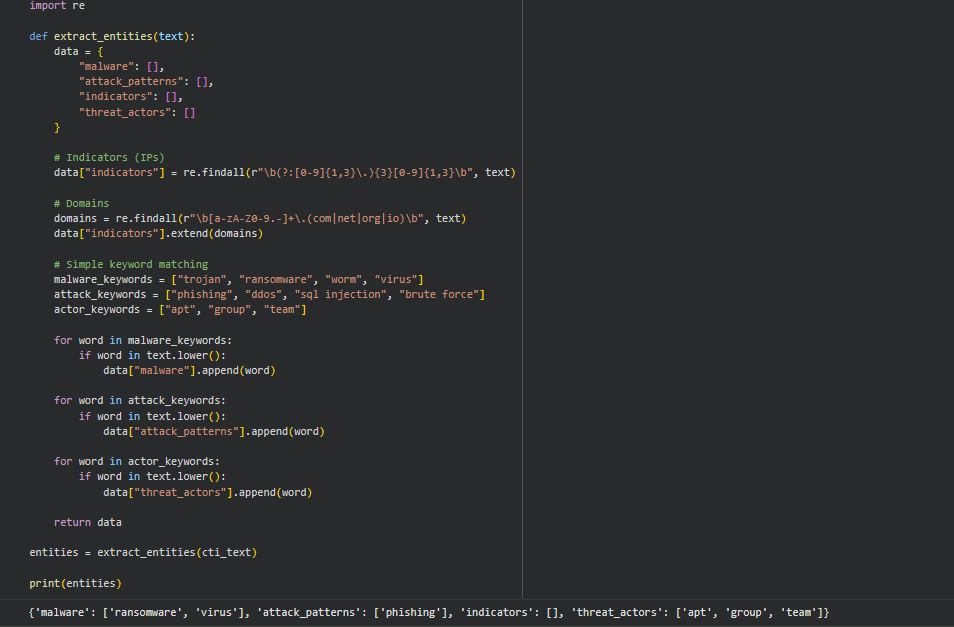Click the "attack_patterns": [] dictionary entry

146,81
